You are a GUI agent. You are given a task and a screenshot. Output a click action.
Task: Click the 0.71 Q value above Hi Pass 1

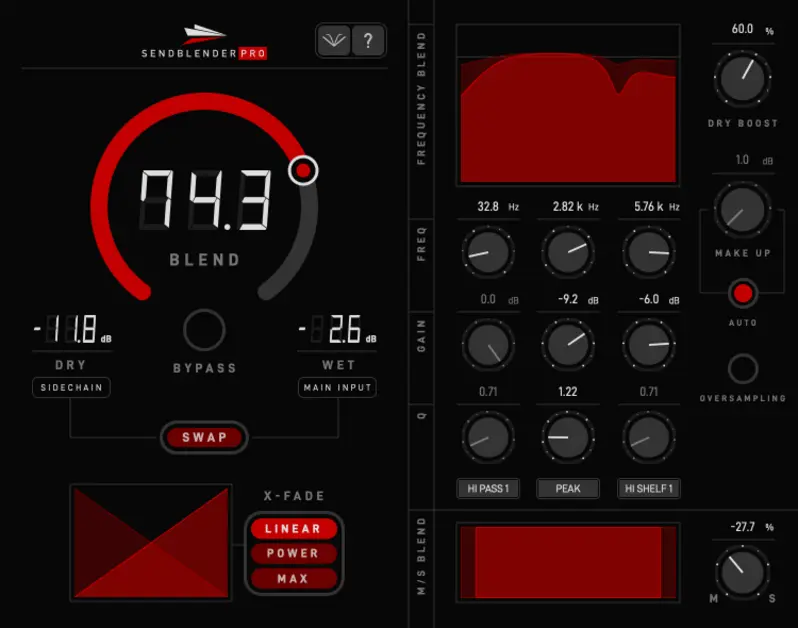(488, 391)
